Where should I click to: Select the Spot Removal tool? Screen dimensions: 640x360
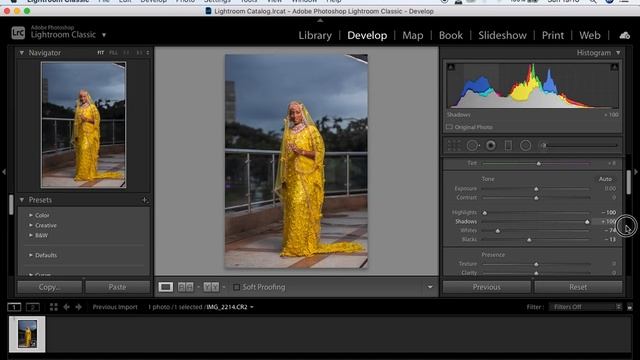coord(473,145)
